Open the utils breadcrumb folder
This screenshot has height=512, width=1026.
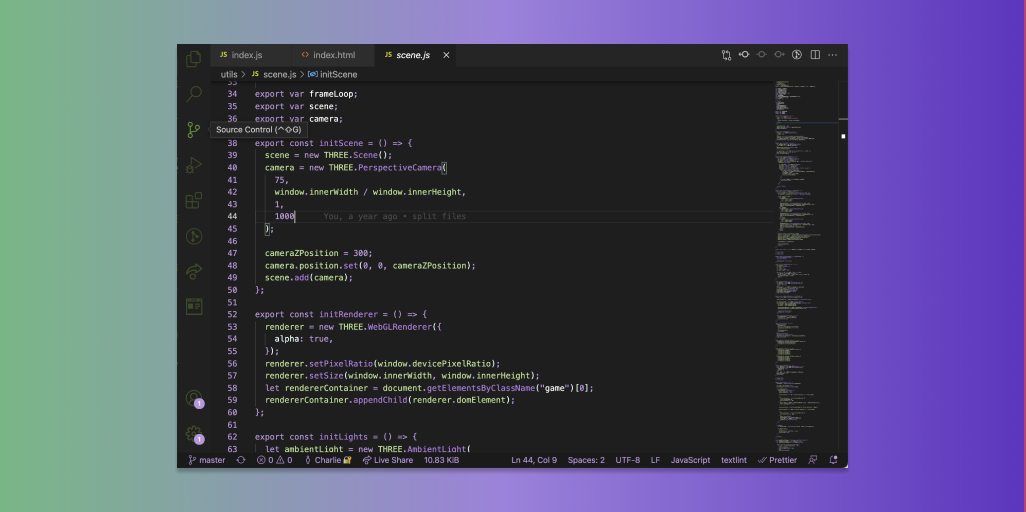click(229, 75)
